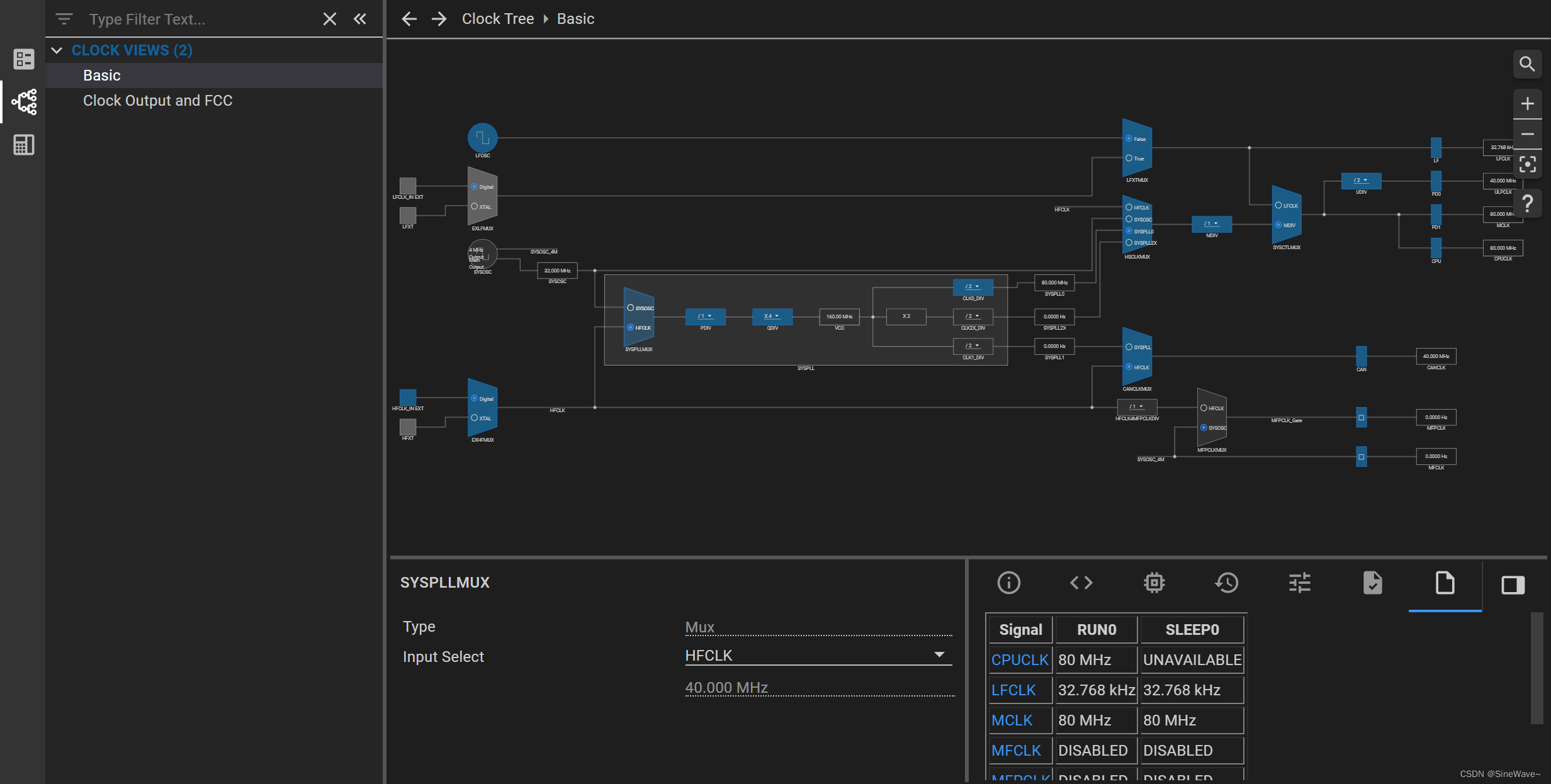Open the Input Select HFCLK dropdown
1551x784 pixels.
(818, 655)
